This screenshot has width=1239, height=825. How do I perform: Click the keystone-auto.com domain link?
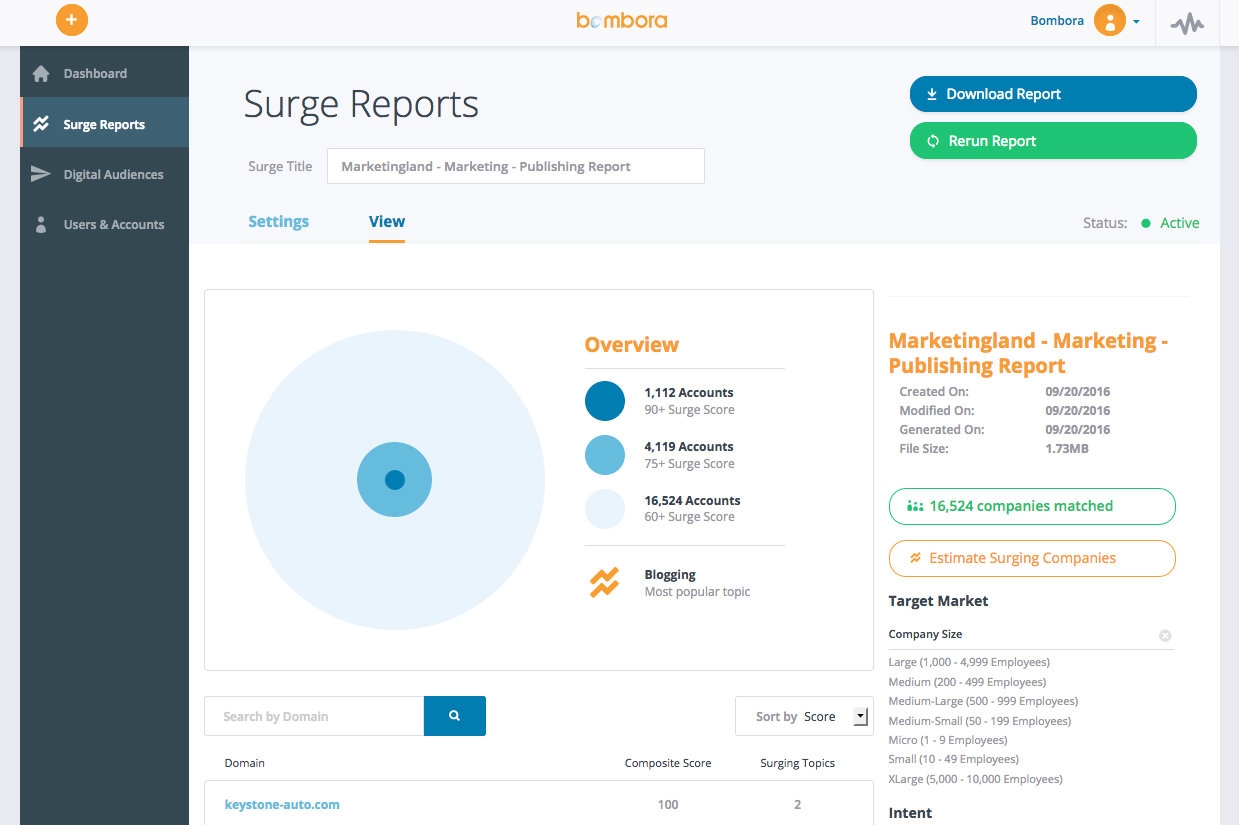tap(282, 804)
